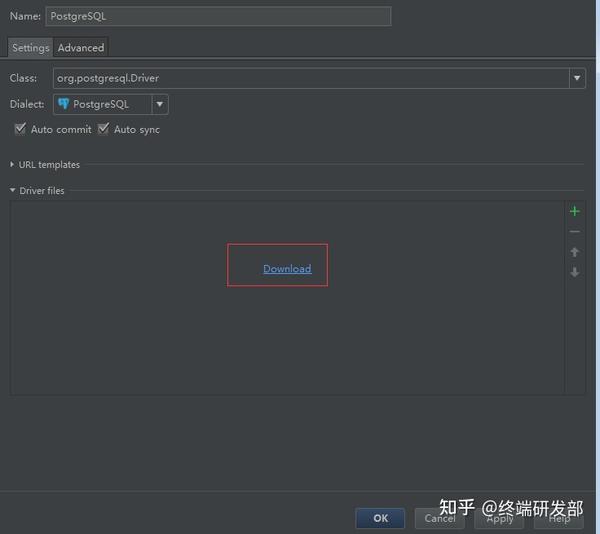Click the green plus add driver file icon
This screenshot has height=534, width=600.
tap(574, 211)
